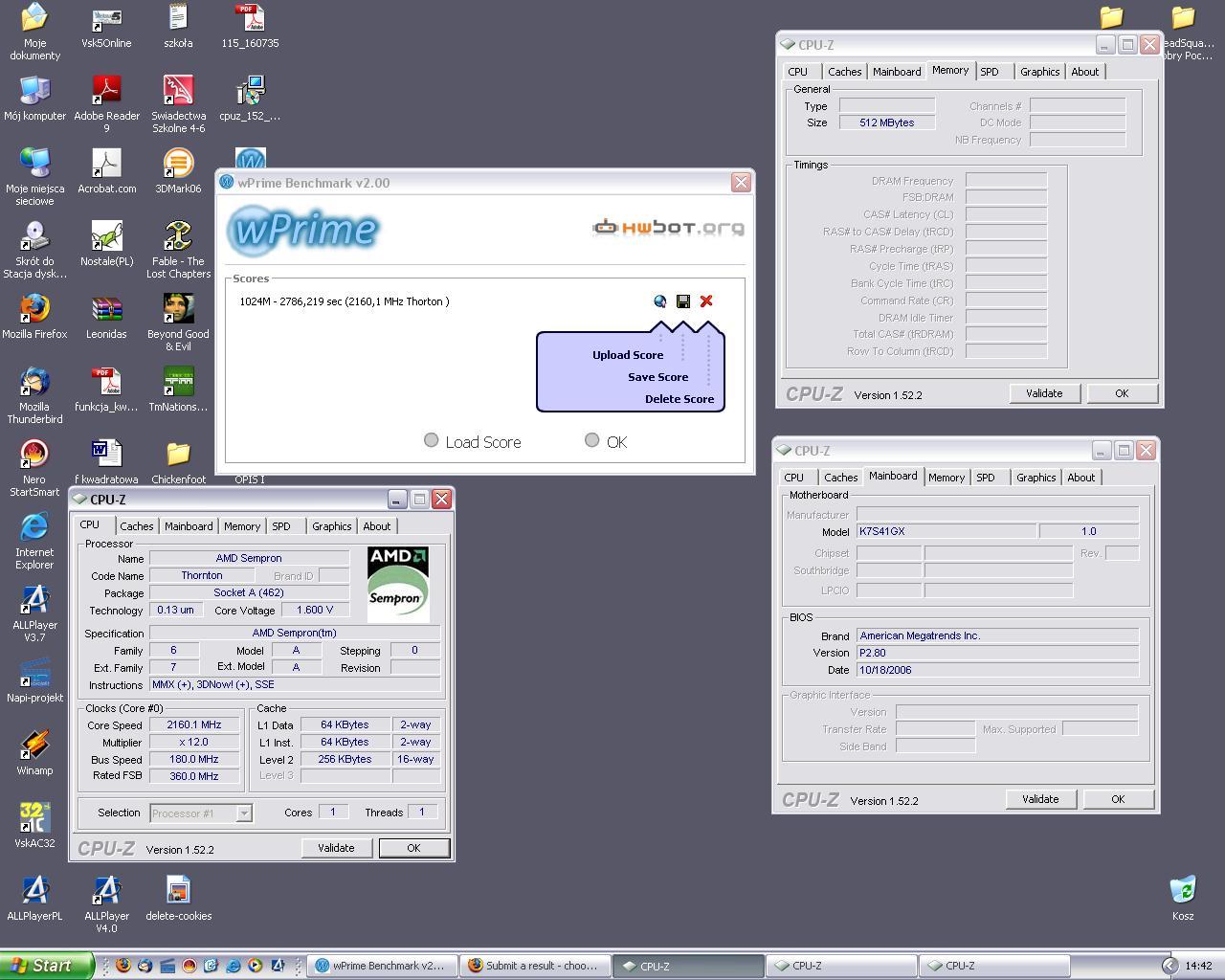Click the wPrime validate score globe icon

point(659,301)
